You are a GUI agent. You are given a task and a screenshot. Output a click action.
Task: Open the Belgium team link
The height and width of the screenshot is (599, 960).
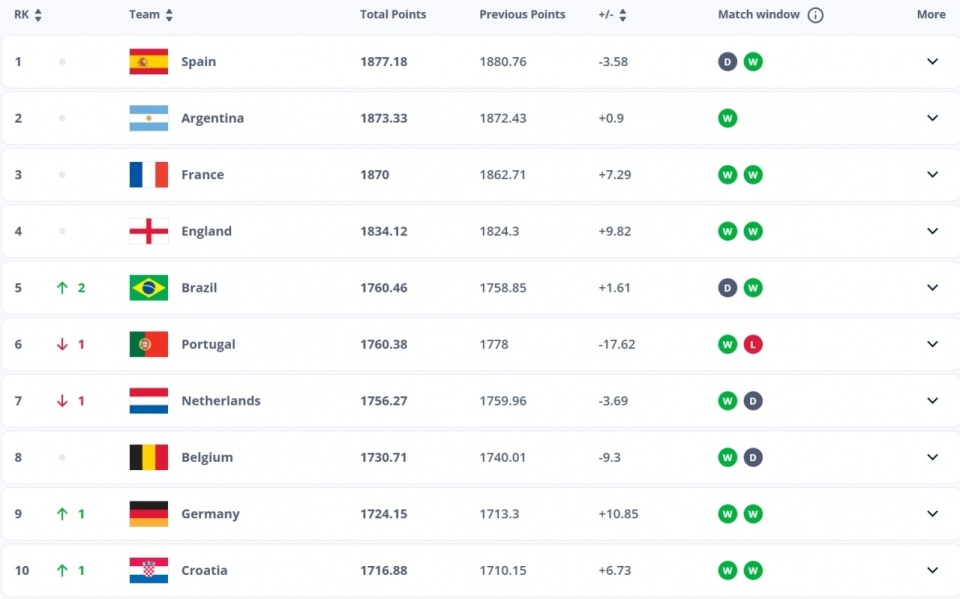pyautogui.click(x=207, y=457)
